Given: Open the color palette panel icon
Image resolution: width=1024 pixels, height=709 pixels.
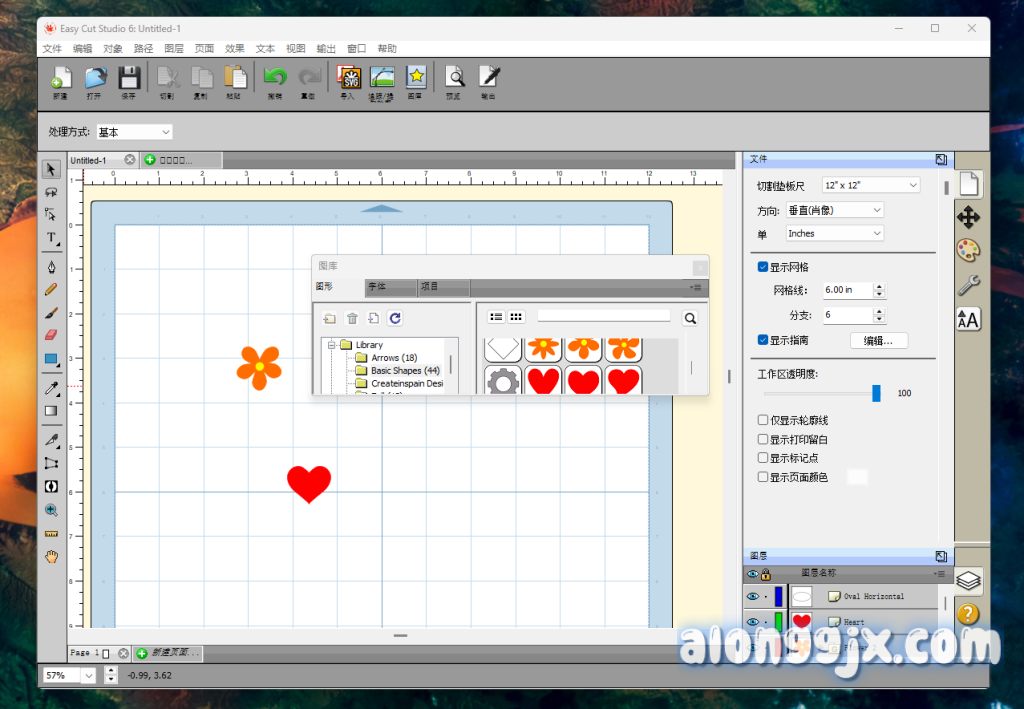Looking at the screenshot, I should pos(968,250).
